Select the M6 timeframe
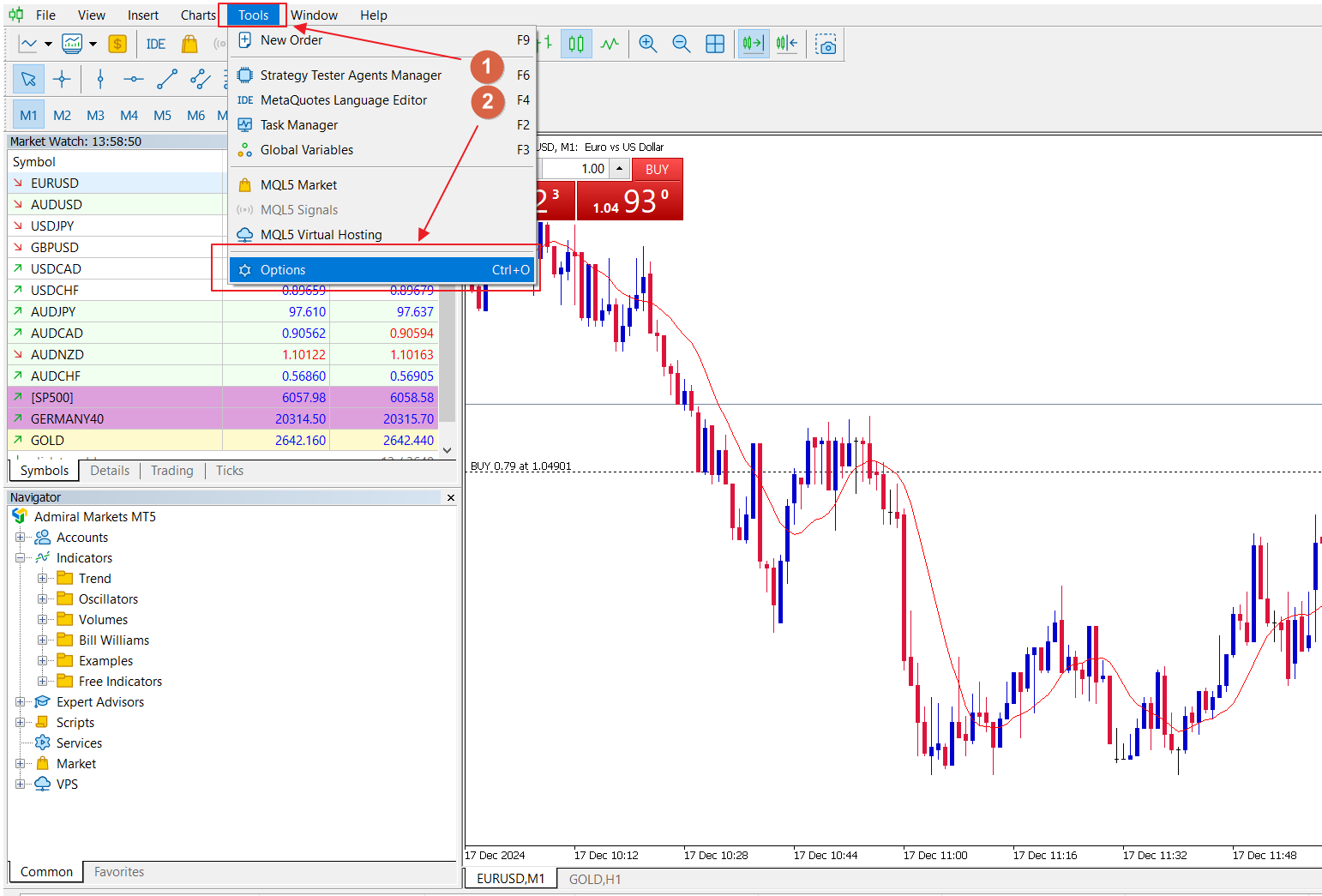The image size is (1322, 896). coord(195,116)
